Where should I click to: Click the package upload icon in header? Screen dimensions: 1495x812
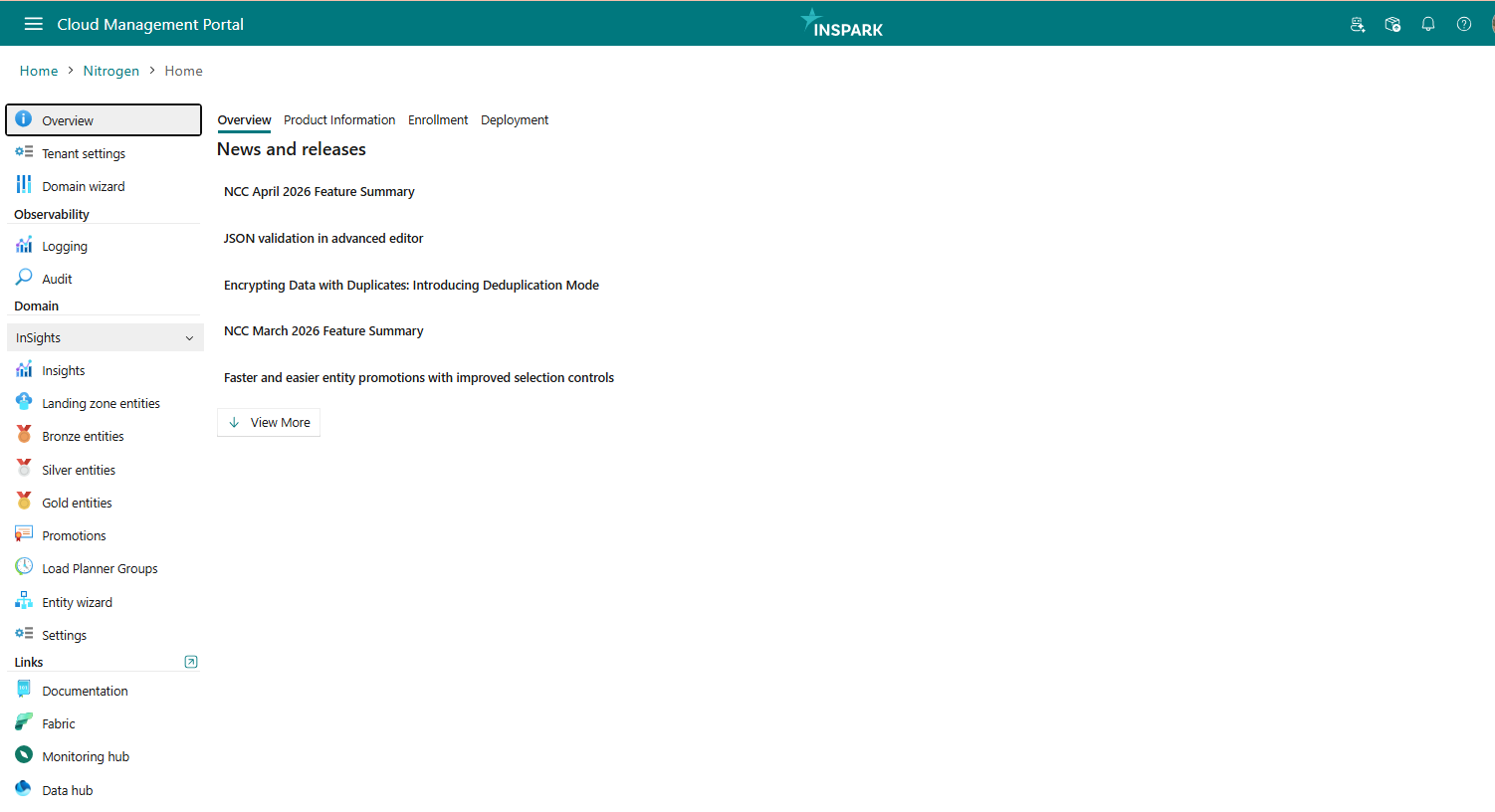1392,25
